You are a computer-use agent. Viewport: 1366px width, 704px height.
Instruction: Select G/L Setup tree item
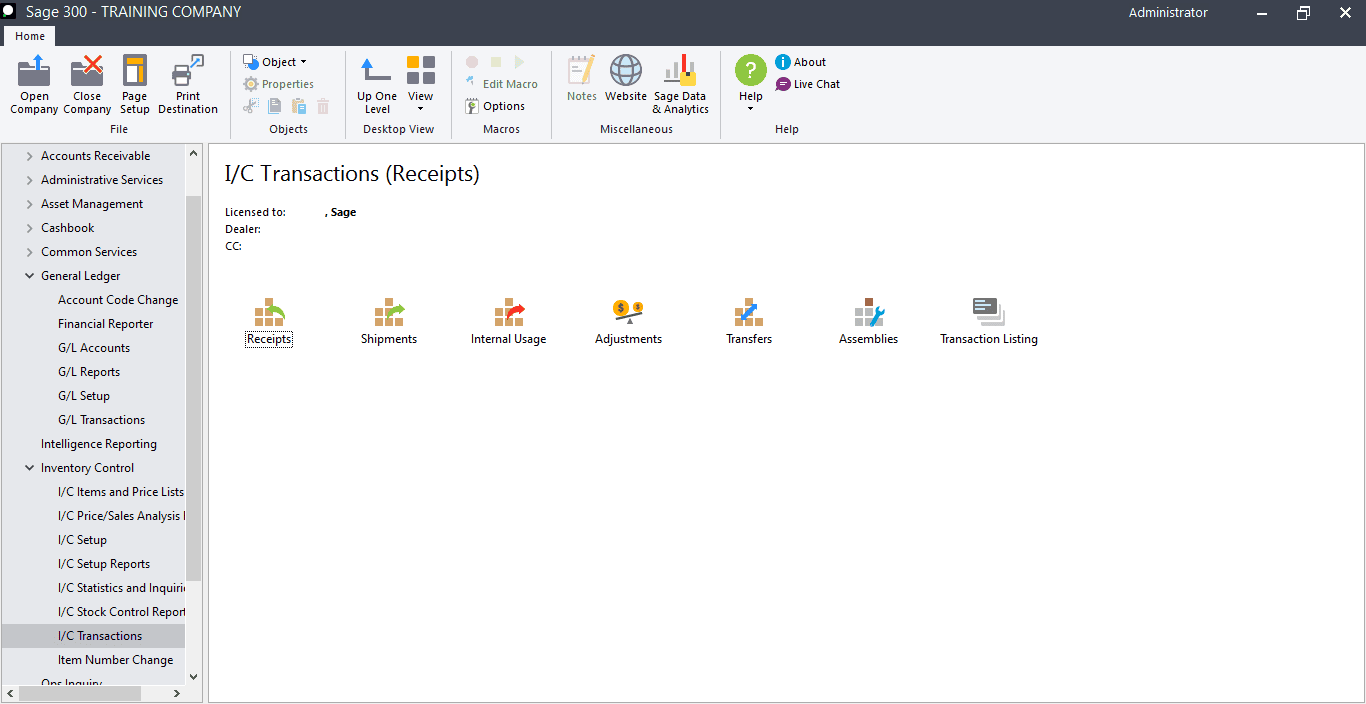[84, 396]
